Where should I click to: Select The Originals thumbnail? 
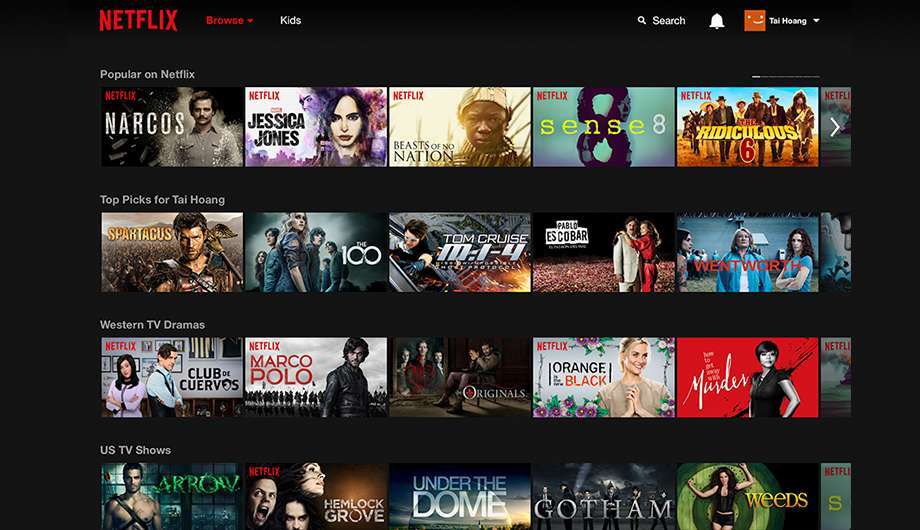coord(459,377)
